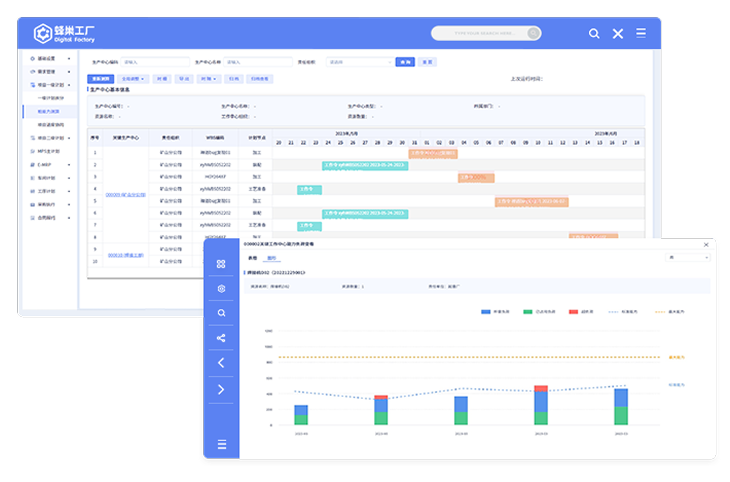730x482 pixels.
Task: Click the header magnifier search icon
Action: (594, 34)
